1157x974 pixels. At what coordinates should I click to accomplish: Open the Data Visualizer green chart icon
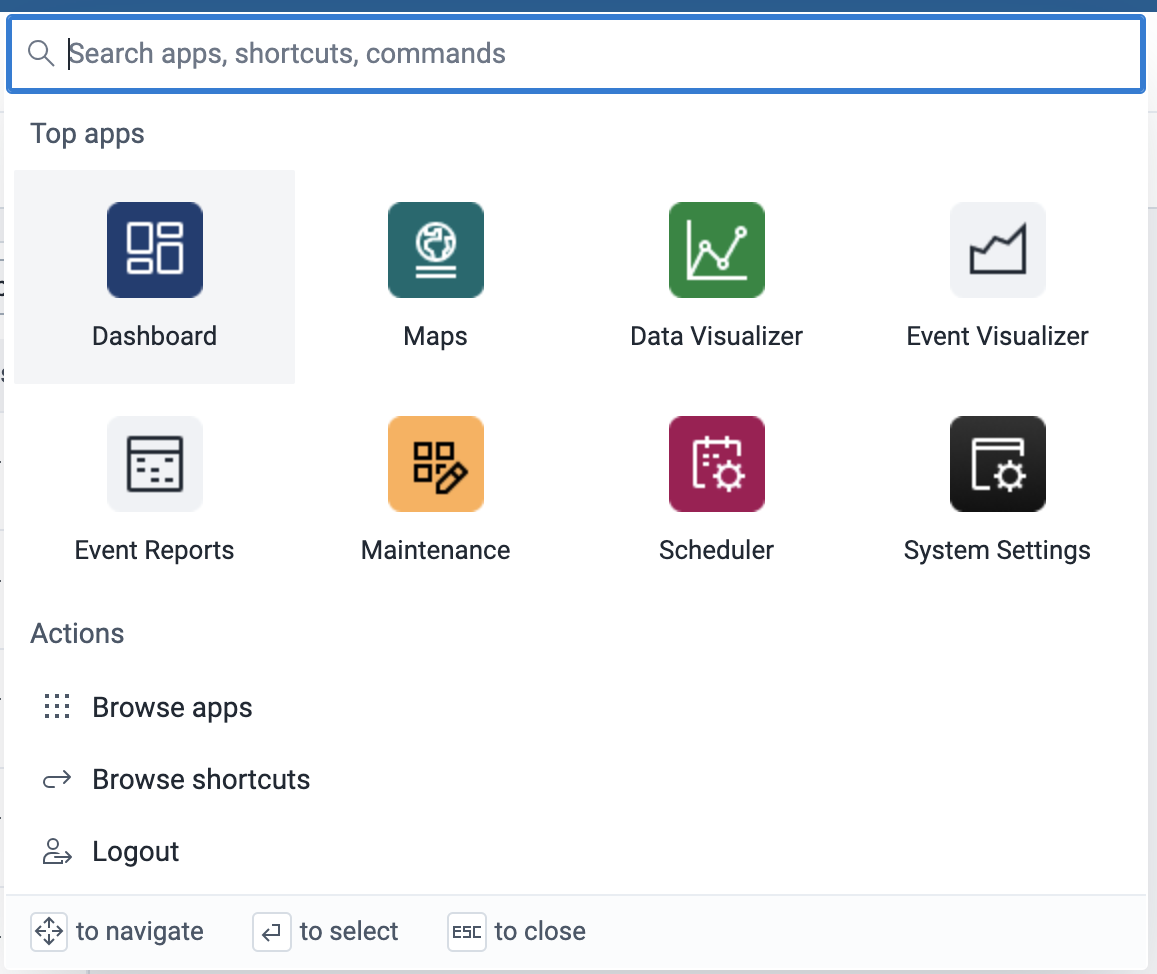coord(717,250)
